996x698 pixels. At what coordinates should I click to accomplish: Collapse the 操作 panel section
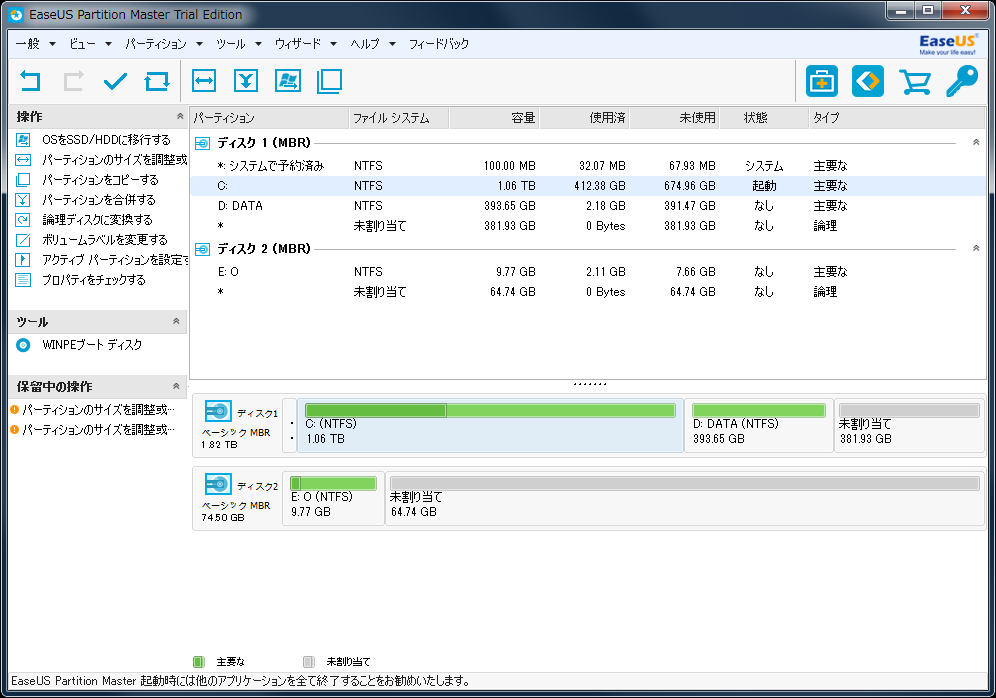[x=180, y=116]
